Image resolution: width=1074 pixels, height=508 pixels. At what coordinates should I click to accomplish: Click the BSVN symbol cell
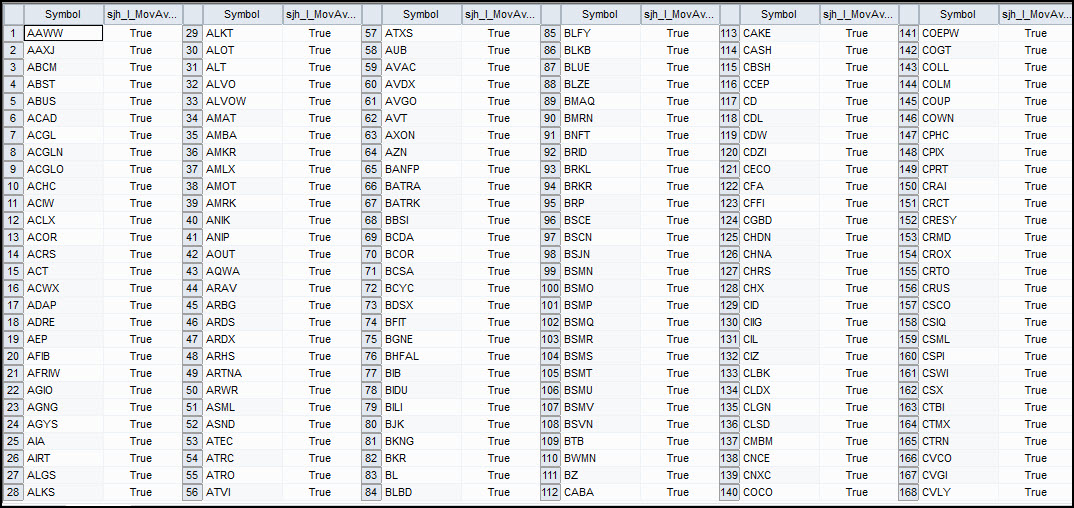click(601, 424)
